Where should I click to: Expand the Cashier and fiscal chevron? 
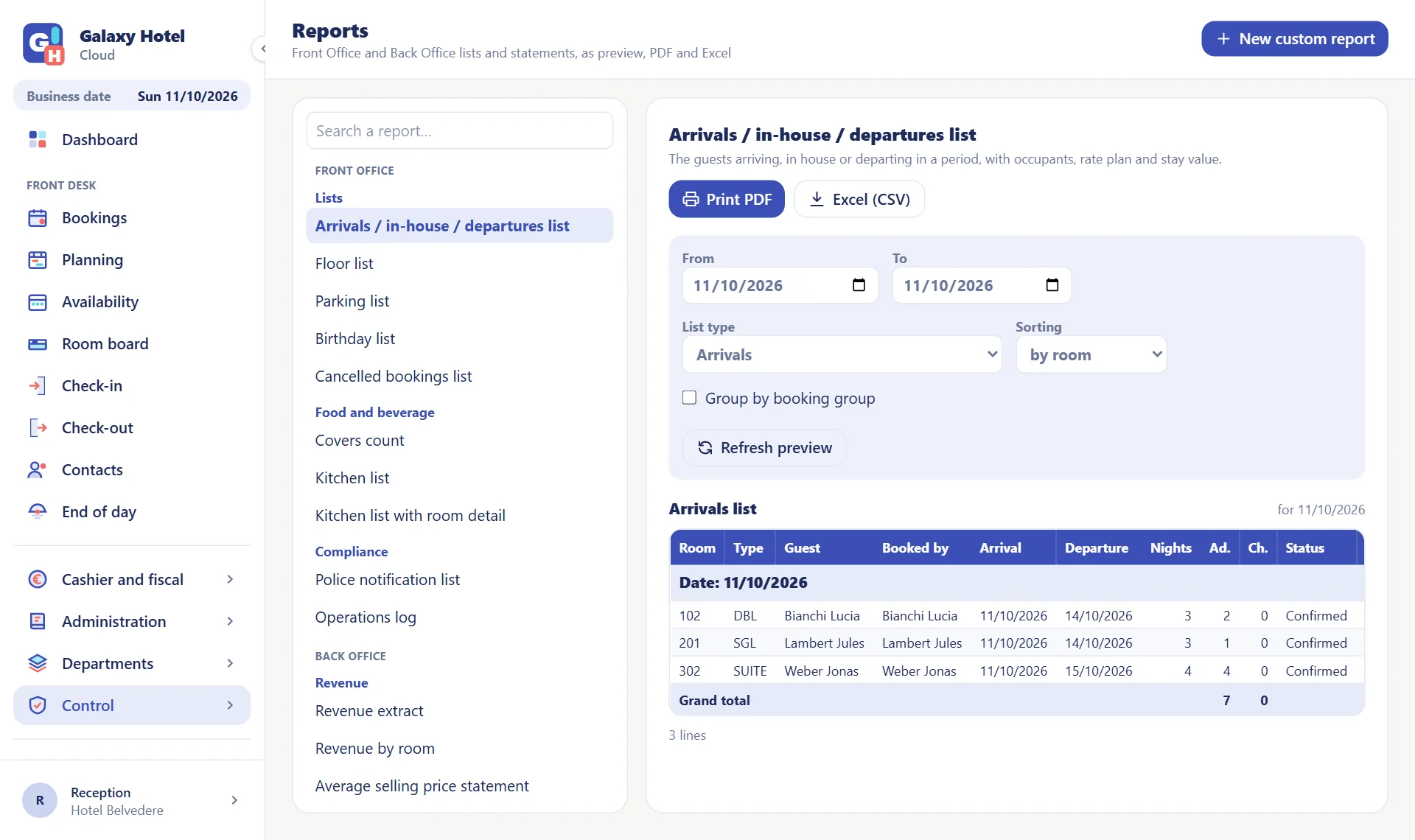230,580
